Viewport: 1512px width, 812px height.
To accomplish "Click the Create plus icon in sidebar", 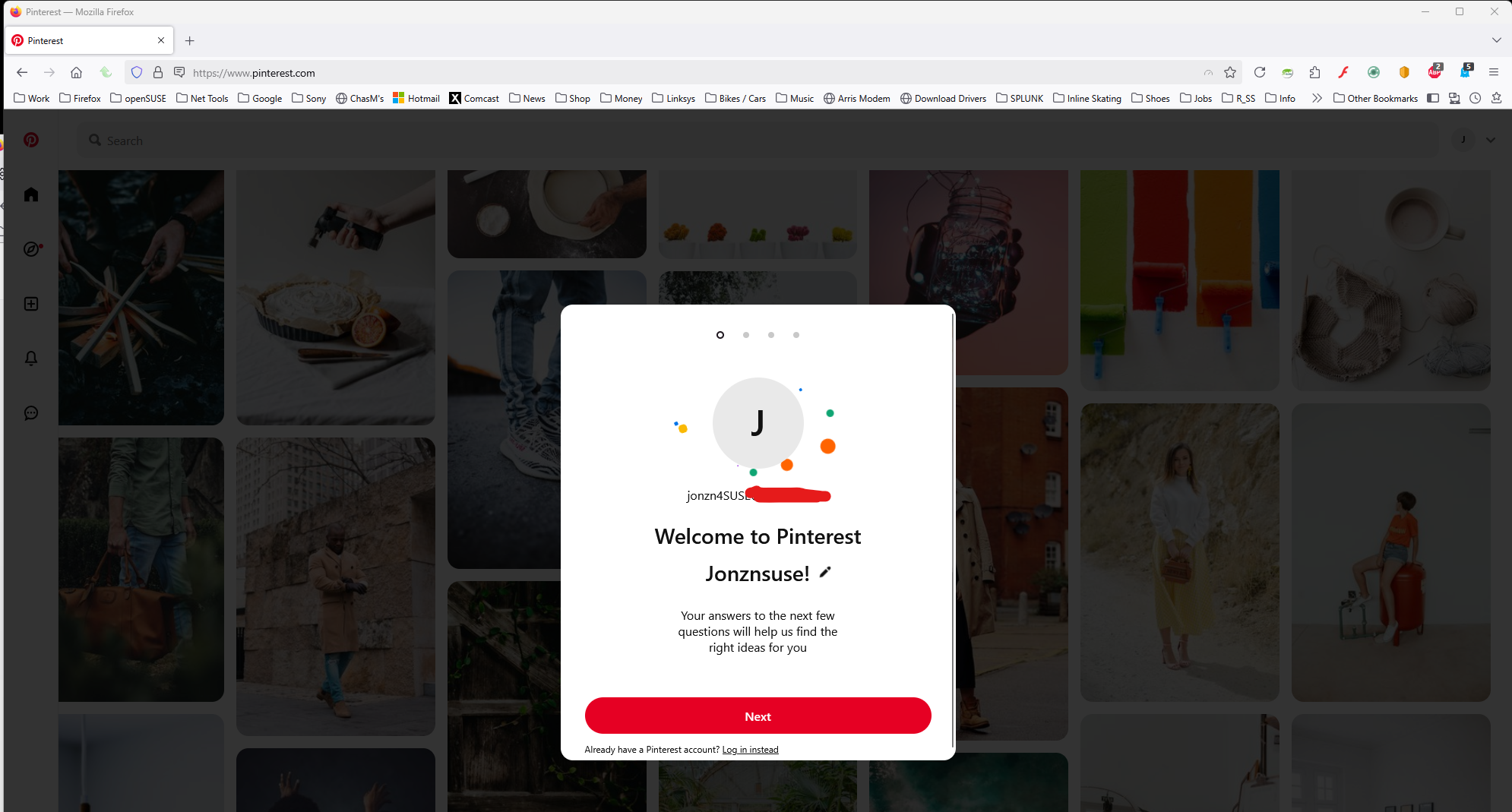I will tap(31, 304).
